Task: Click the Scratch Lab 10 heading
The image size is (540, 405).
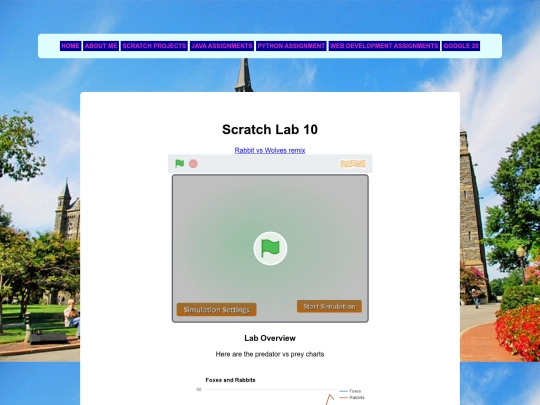Action: click(x=270, y=129)
